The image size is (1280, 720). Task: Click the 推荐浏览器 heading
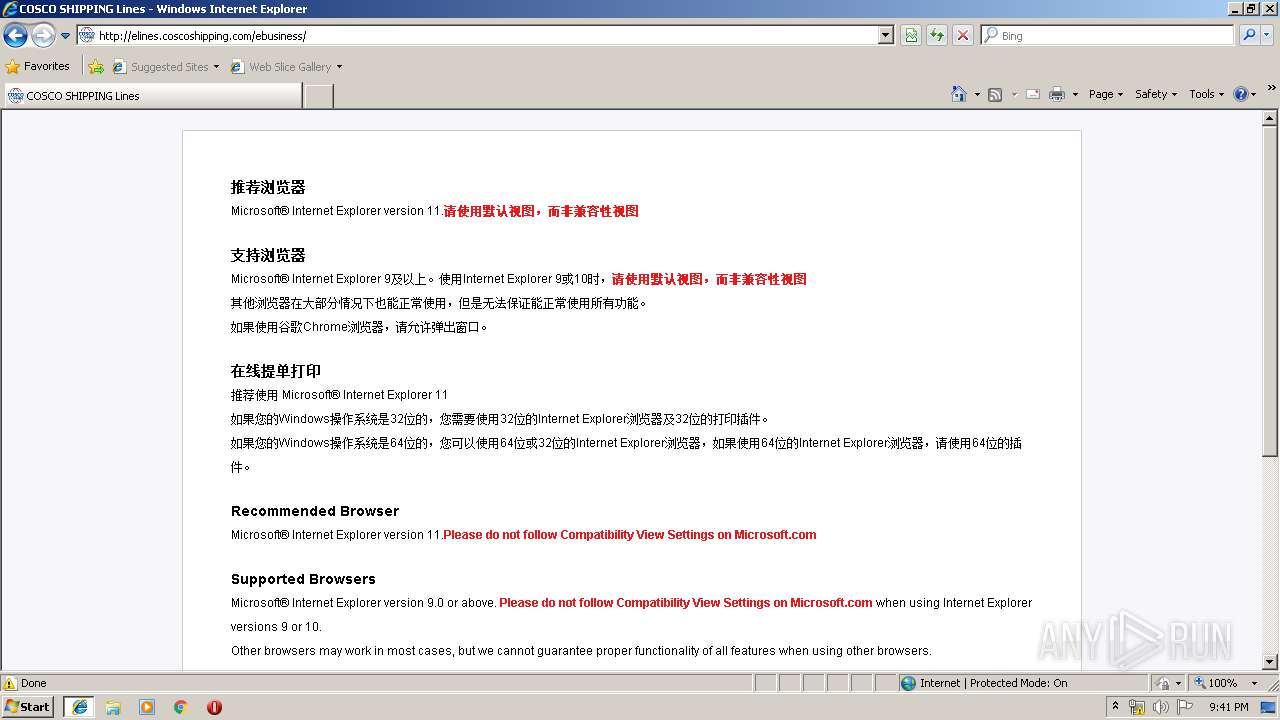coord(268,187)
